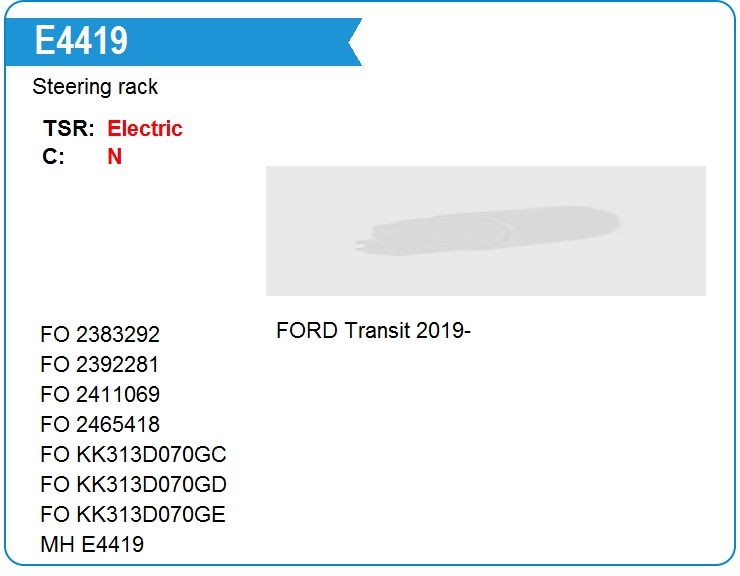Open the faded steering rack product image
Viewport: 740px width, 576px height.
click(x=485, y=231)
